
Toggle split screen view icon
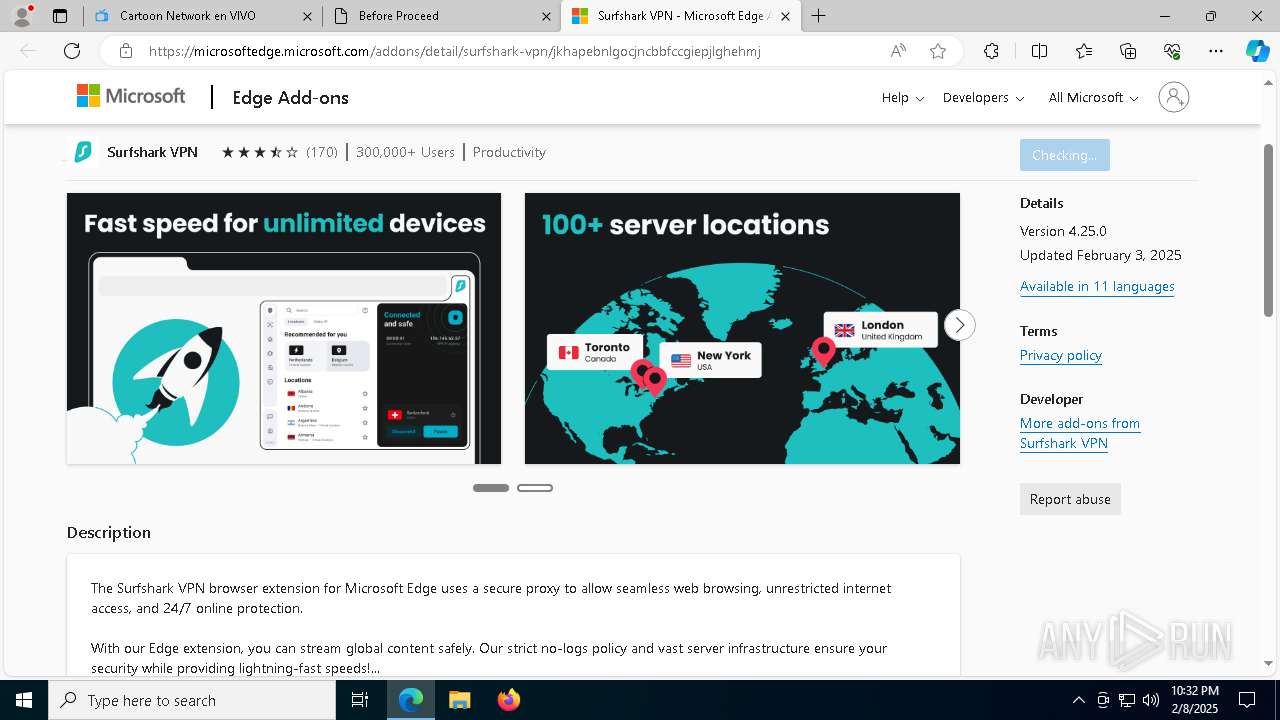coord(1039,51)
